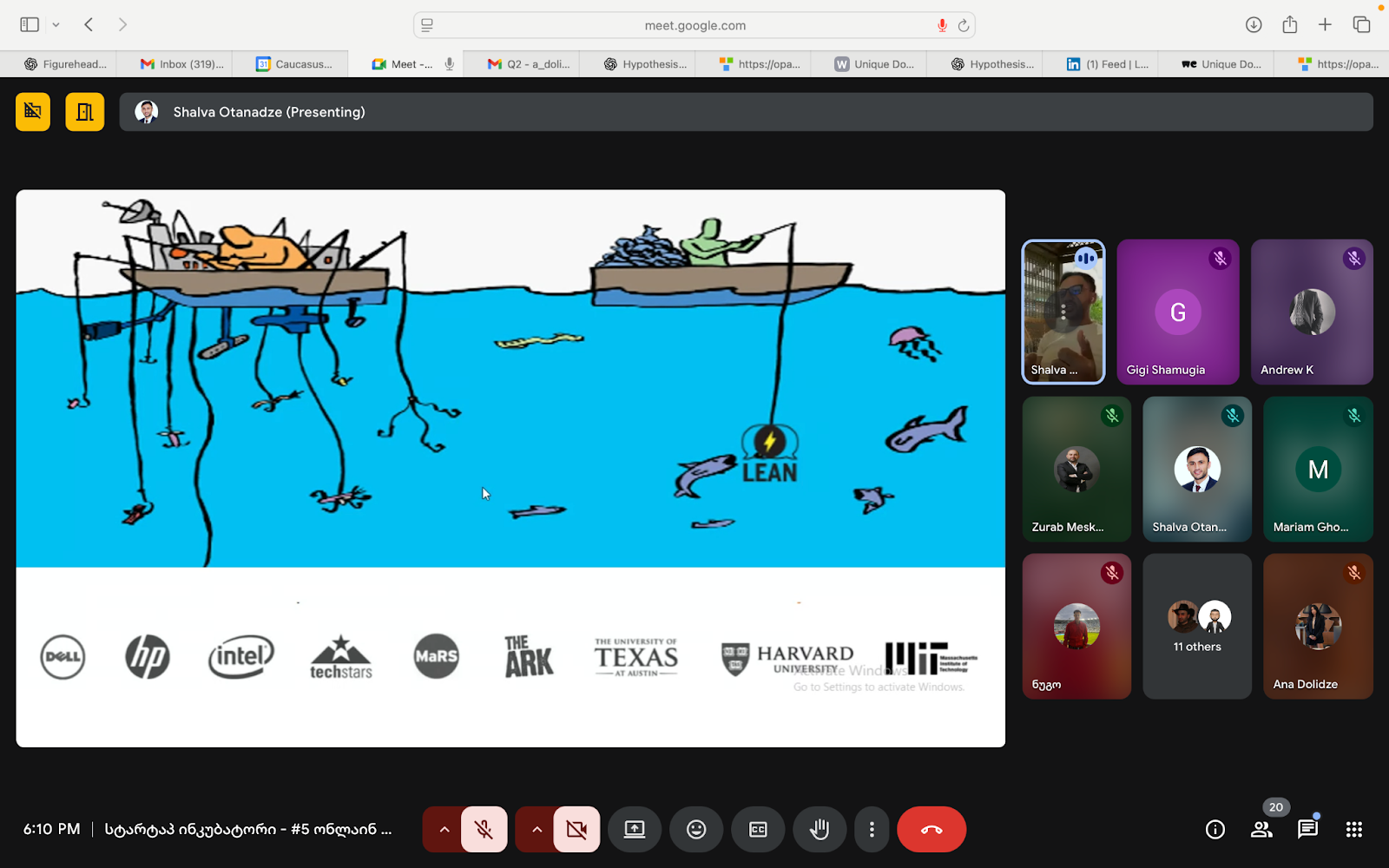Click the present screen button
This screenshot has height=868, width=1389.
(x=635, y=830)
